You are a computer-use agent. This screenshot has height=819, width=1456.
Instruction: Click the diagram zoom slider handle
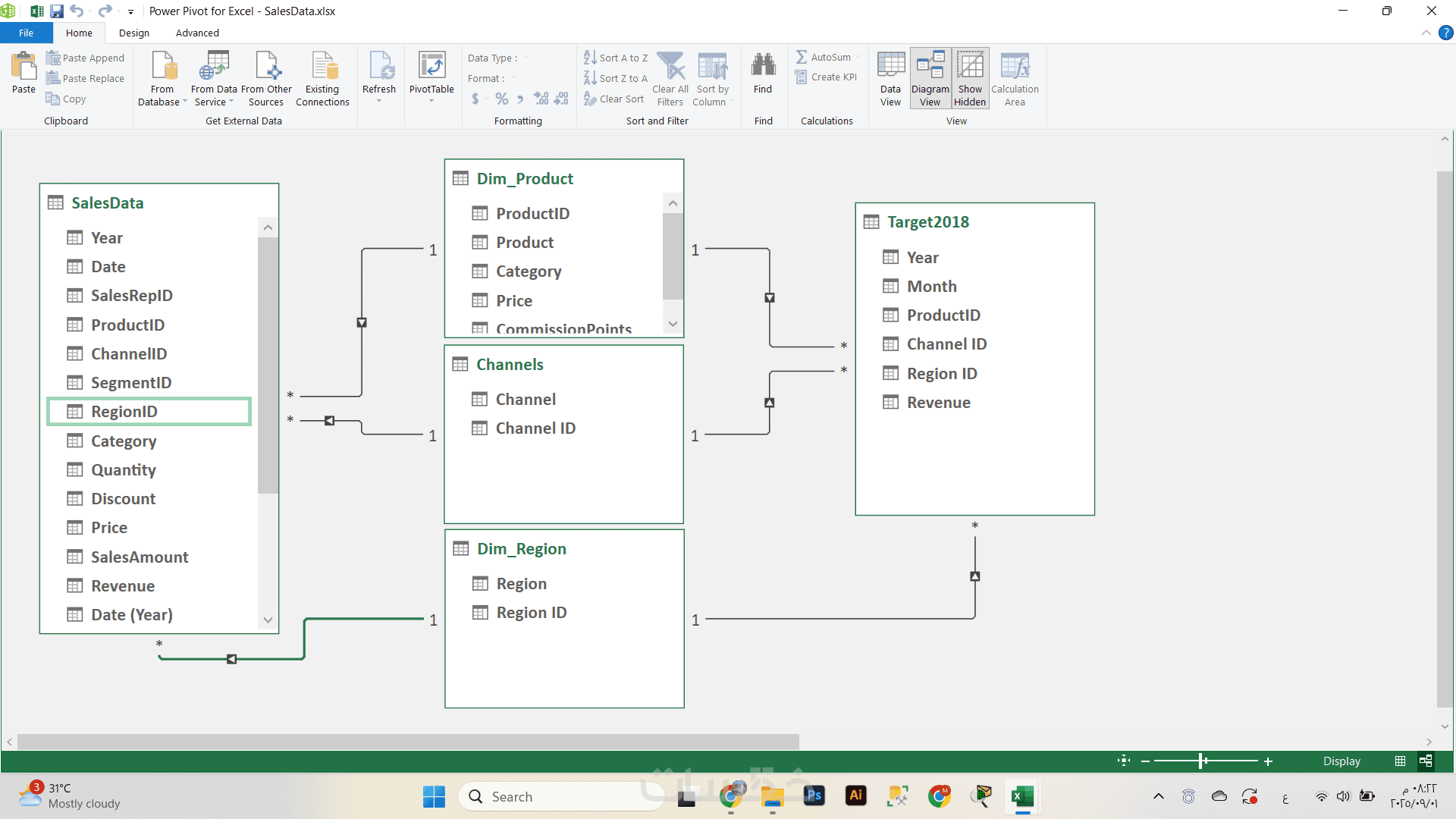[1202, 761]
